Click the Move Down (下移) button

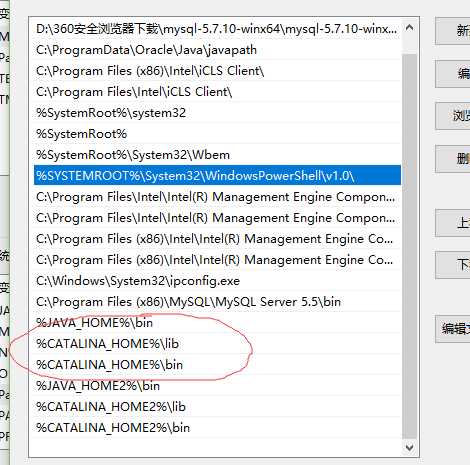point(453,265)
